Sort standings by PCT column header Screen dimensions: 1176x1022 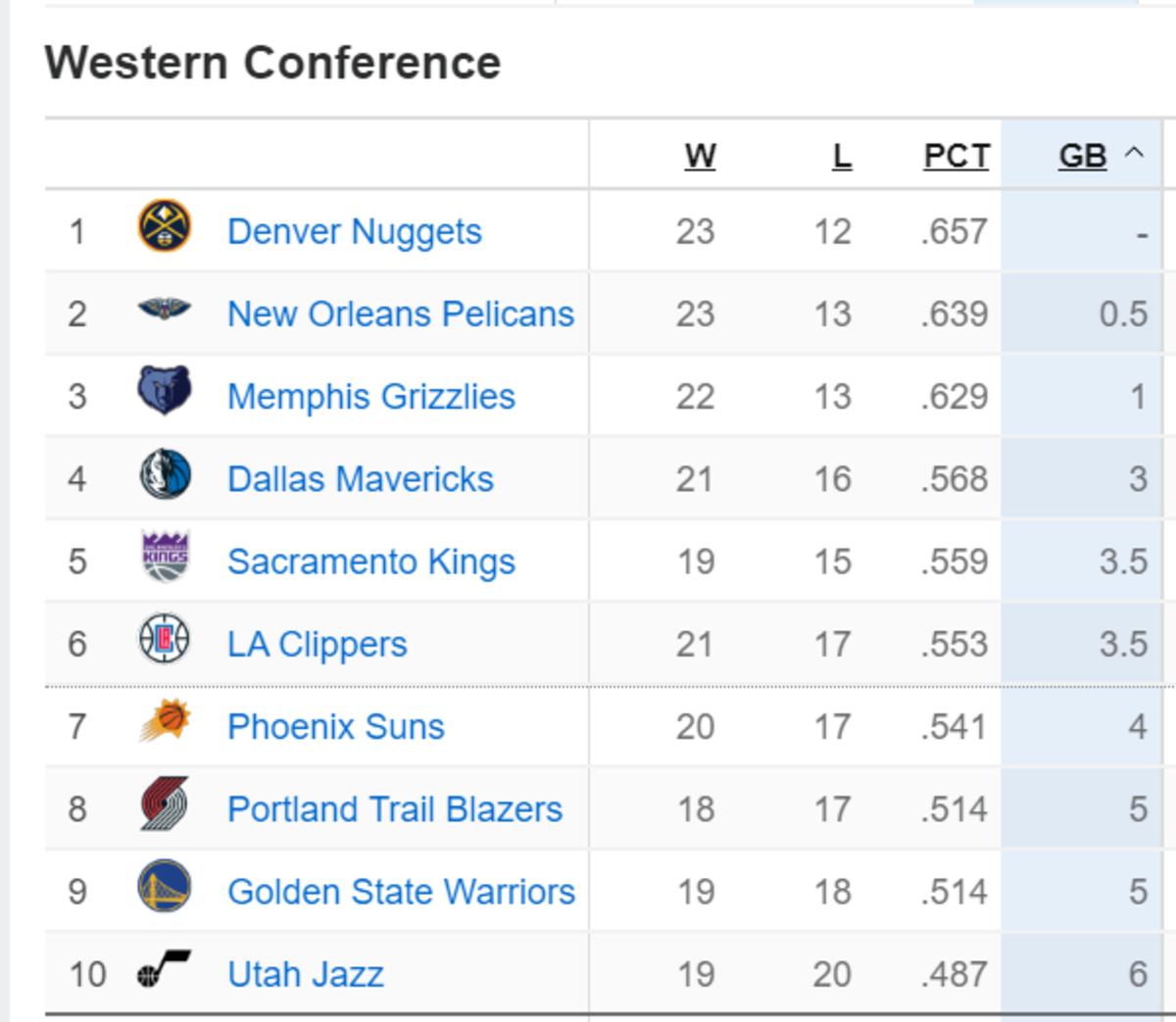[956, 156]
